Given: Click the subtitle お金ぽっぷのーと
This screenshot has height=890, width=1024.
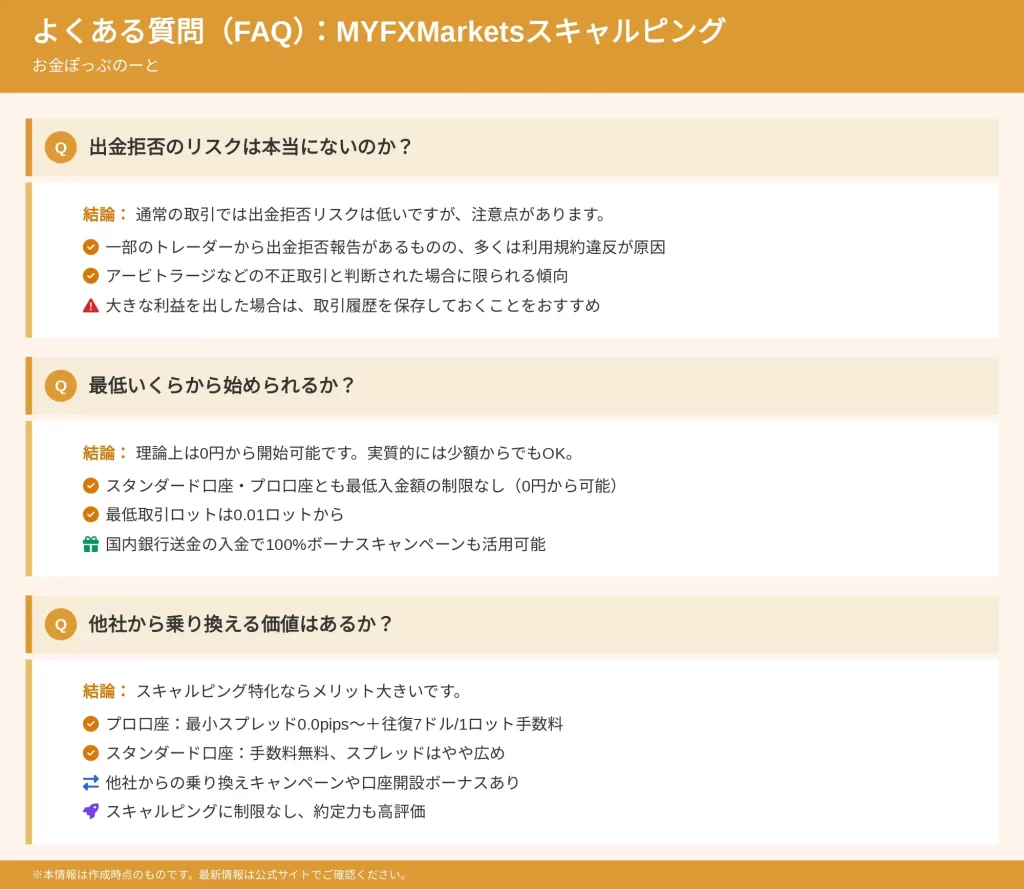Looking at the screenshot, I should click(95, 65).
